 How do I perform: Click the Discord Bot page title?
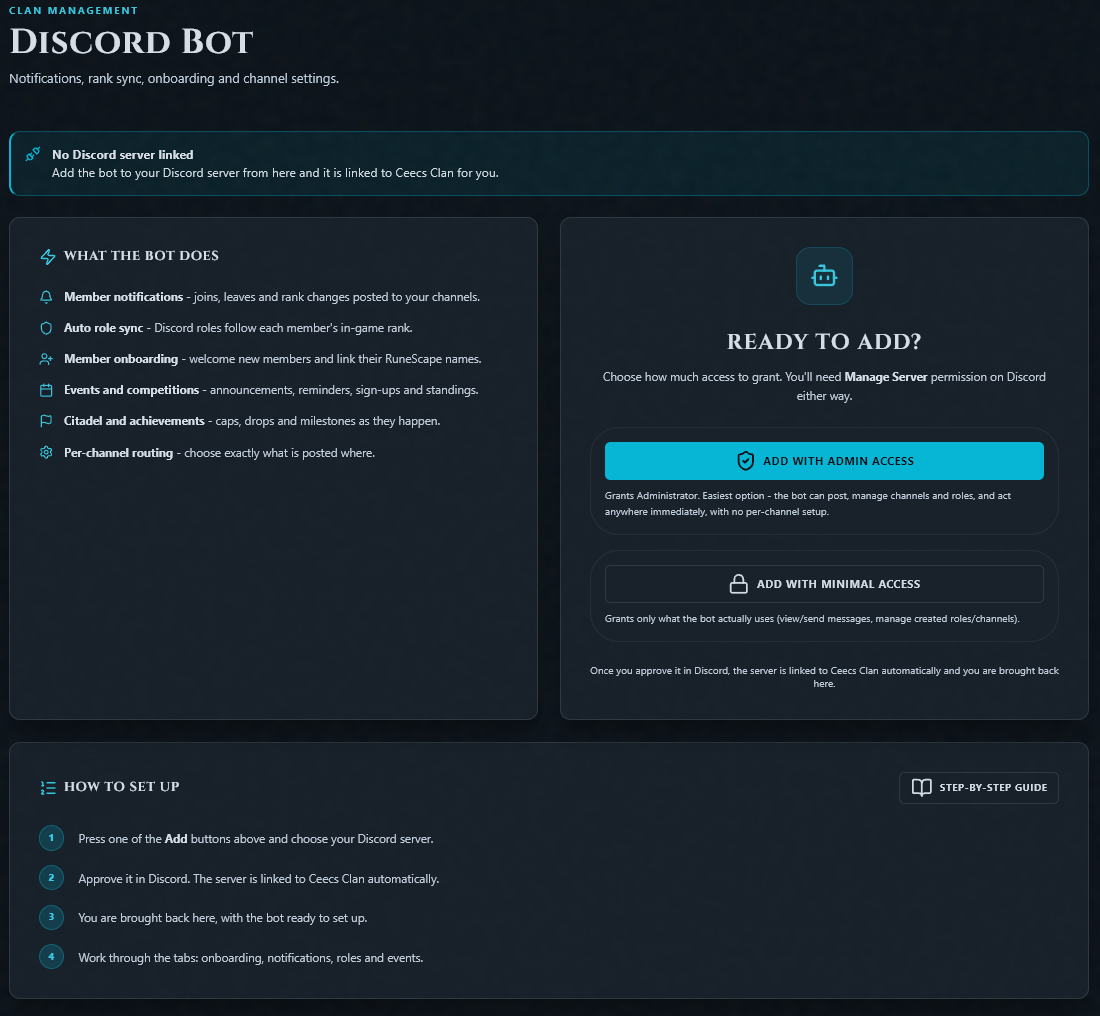(x=131, y=41)
